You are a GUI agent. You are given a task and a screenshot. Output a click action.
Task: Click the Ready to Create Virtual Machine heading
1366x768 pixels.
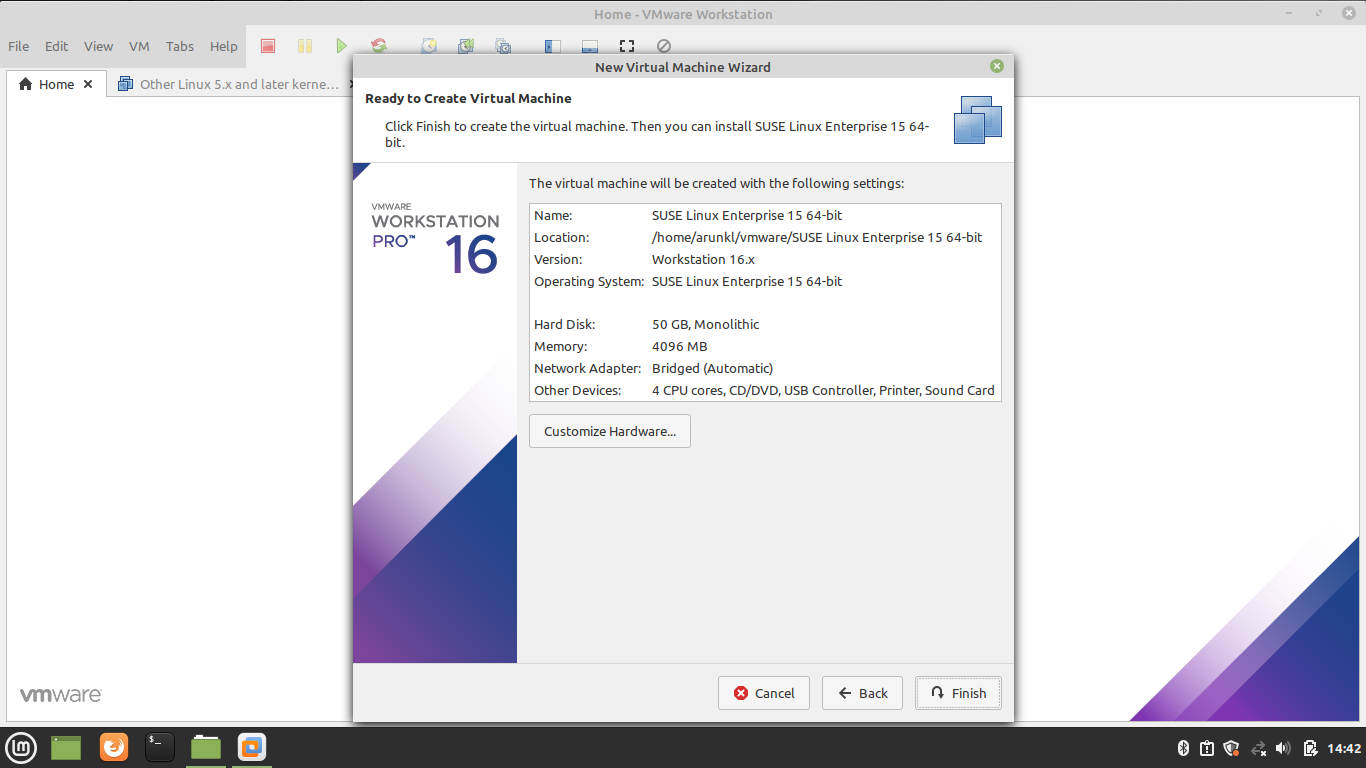[468, 98]
